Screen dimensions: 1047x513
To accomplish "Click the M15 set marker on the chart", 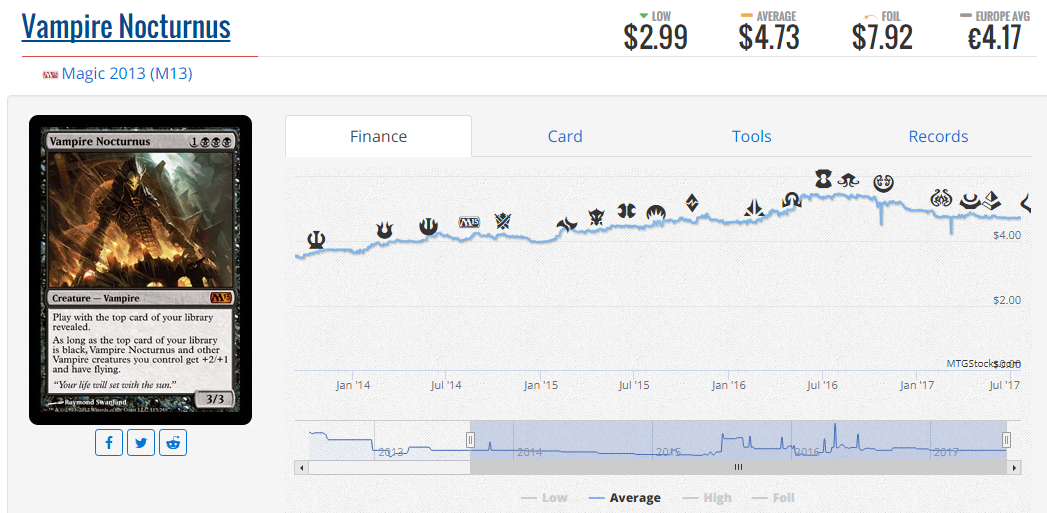I will click(469, 223).
